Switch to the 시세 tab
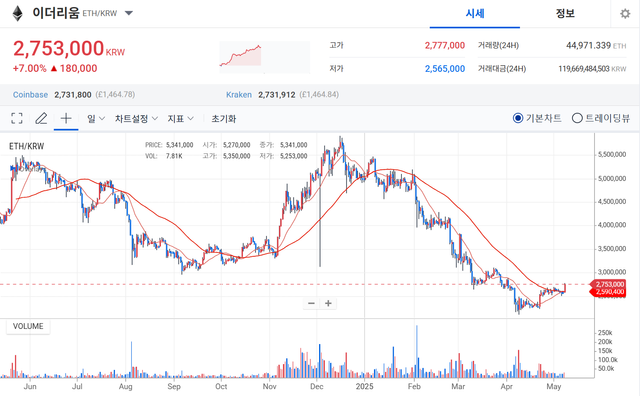The image size is (640, 396). (x=475, y=13)
